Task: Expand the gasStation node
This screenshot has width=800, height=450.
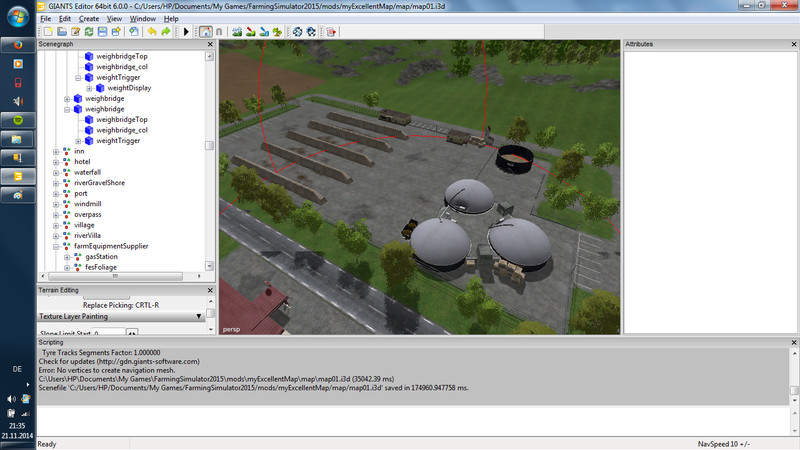Action: coord(67,257)
